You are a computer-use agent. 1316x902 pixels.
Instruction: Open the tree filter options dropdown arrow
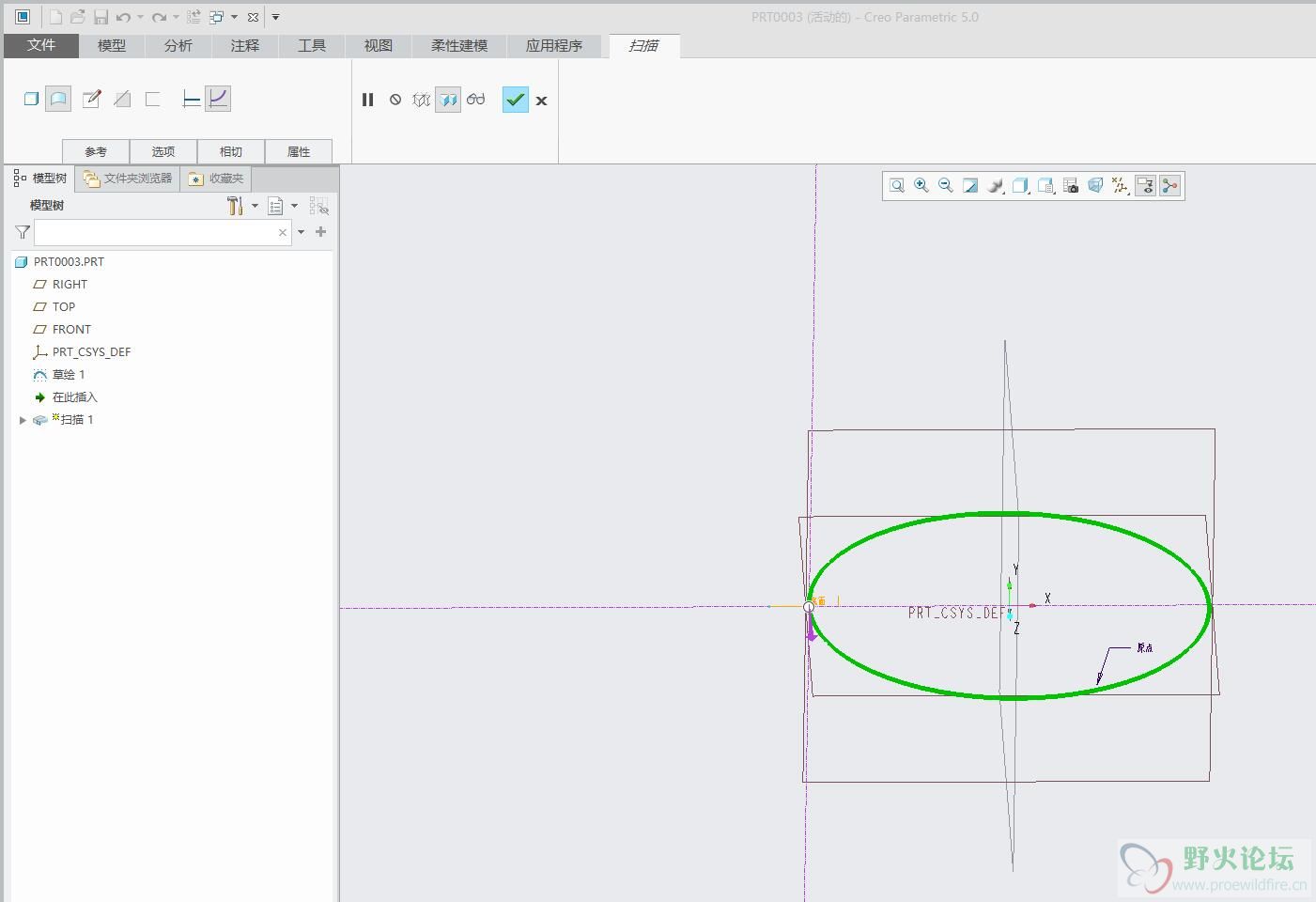(301, 232)
